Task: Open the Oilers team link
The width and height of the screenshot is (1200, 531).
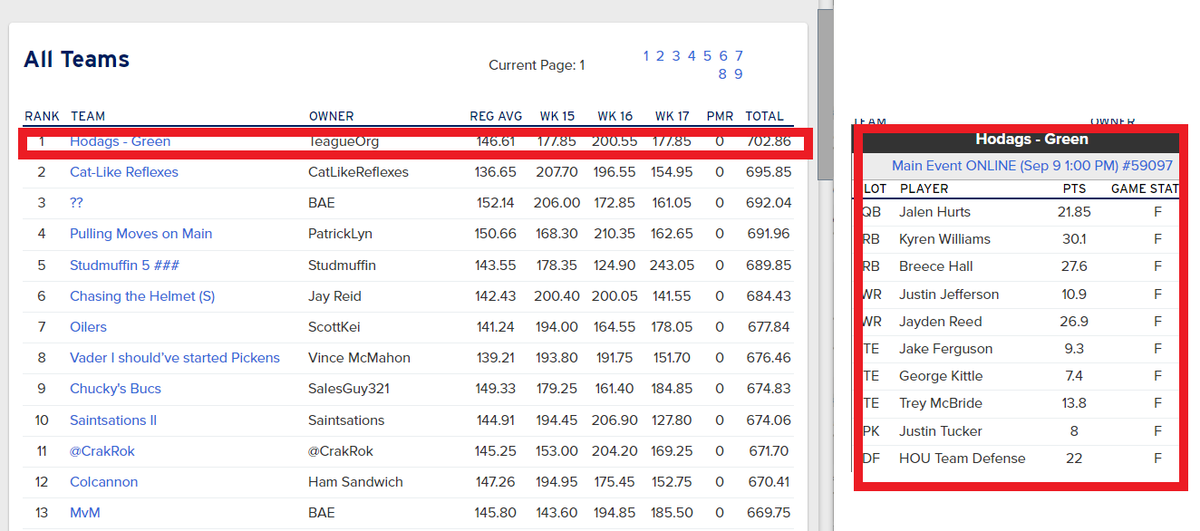Action: click(x=88, y=327)
